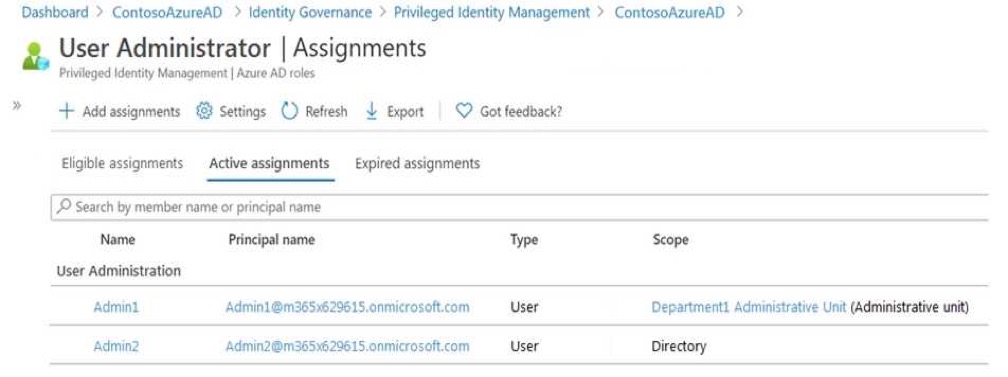Open the Admin1 name link
1008x377 pixels.
pyautogui.click(x=116, y=307)
